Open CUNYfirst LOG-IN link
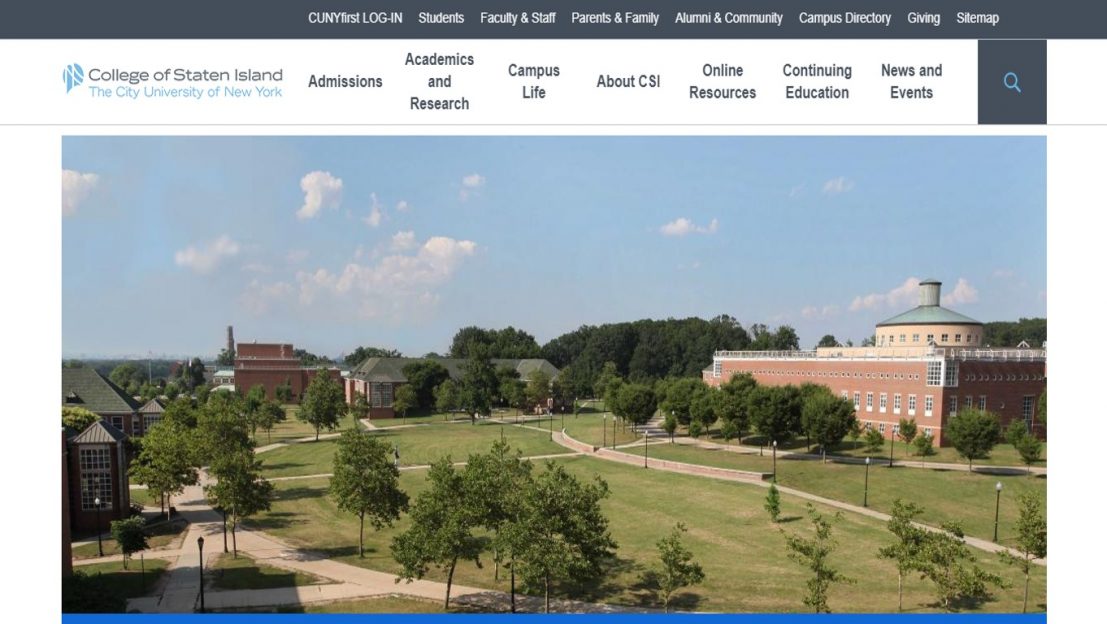 coord(355,18)
